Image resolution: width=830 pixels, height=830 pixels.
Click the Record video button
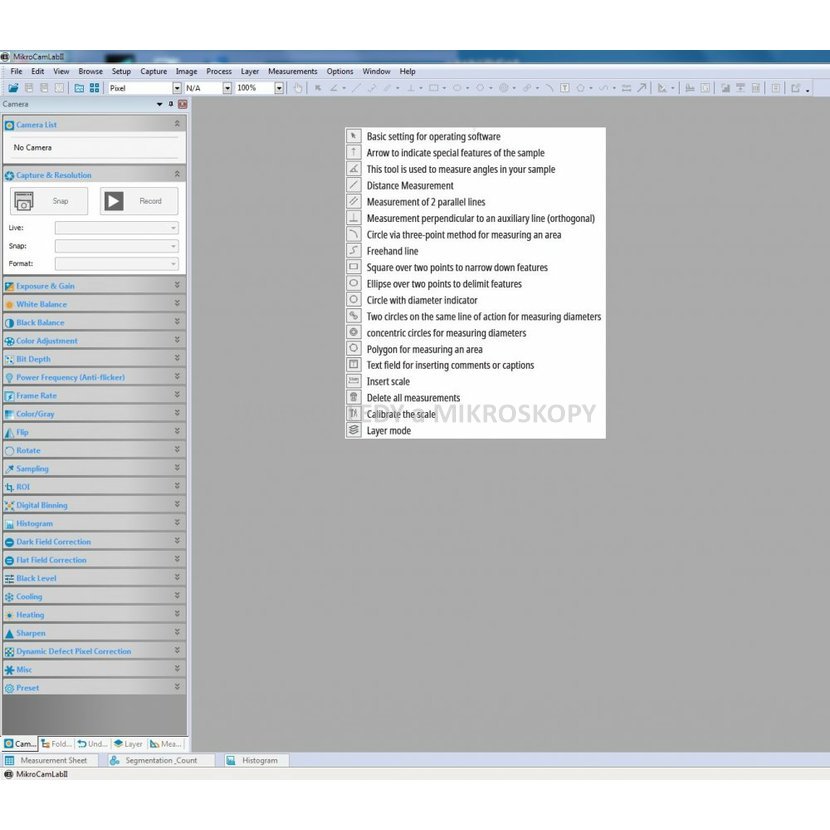coord(139,201)
